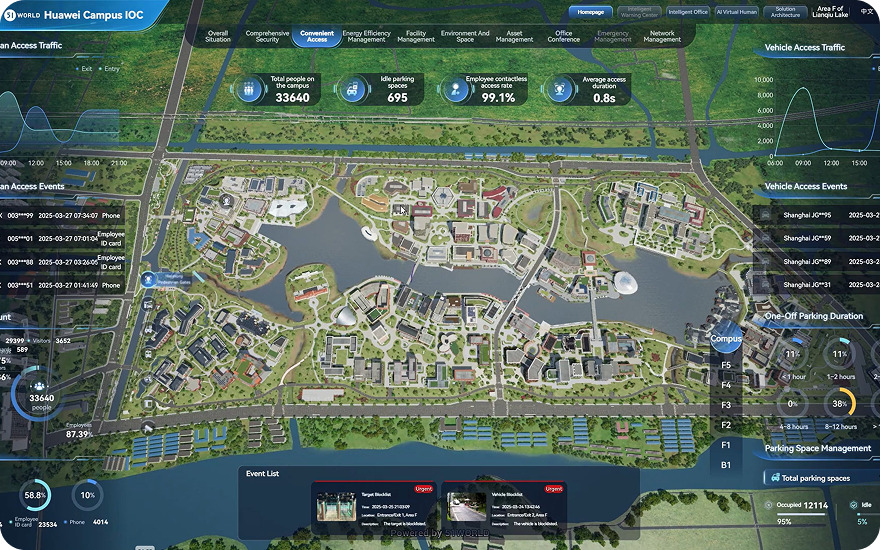
Task: Select the pedestrian gates map marker
Action: coord(148,279)
